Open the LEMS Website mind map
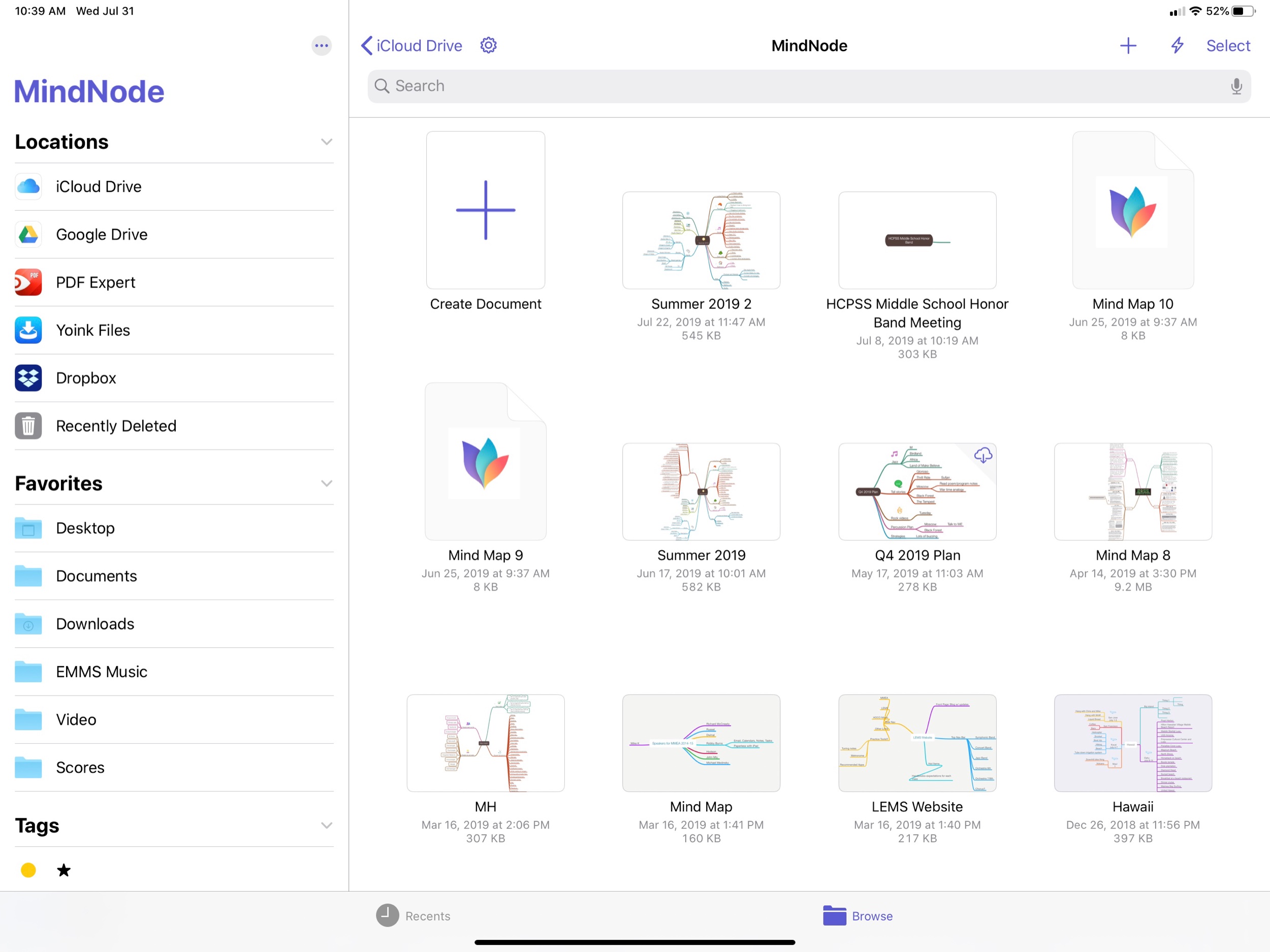Screen dimensions: 1270x952 click(x=917, y=743)
